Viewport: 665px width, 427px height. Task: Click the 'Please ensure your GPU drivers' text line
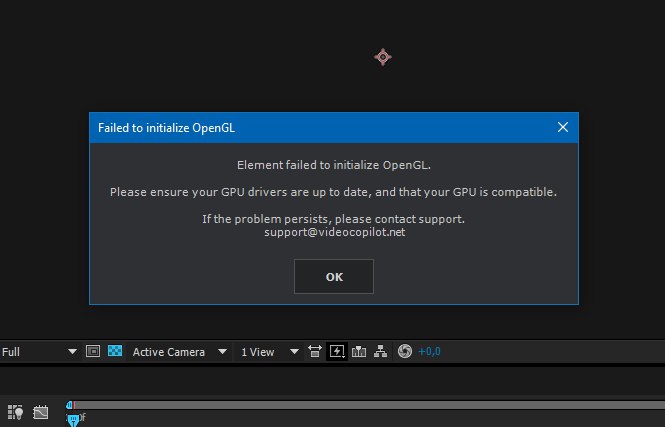point(333,192)
